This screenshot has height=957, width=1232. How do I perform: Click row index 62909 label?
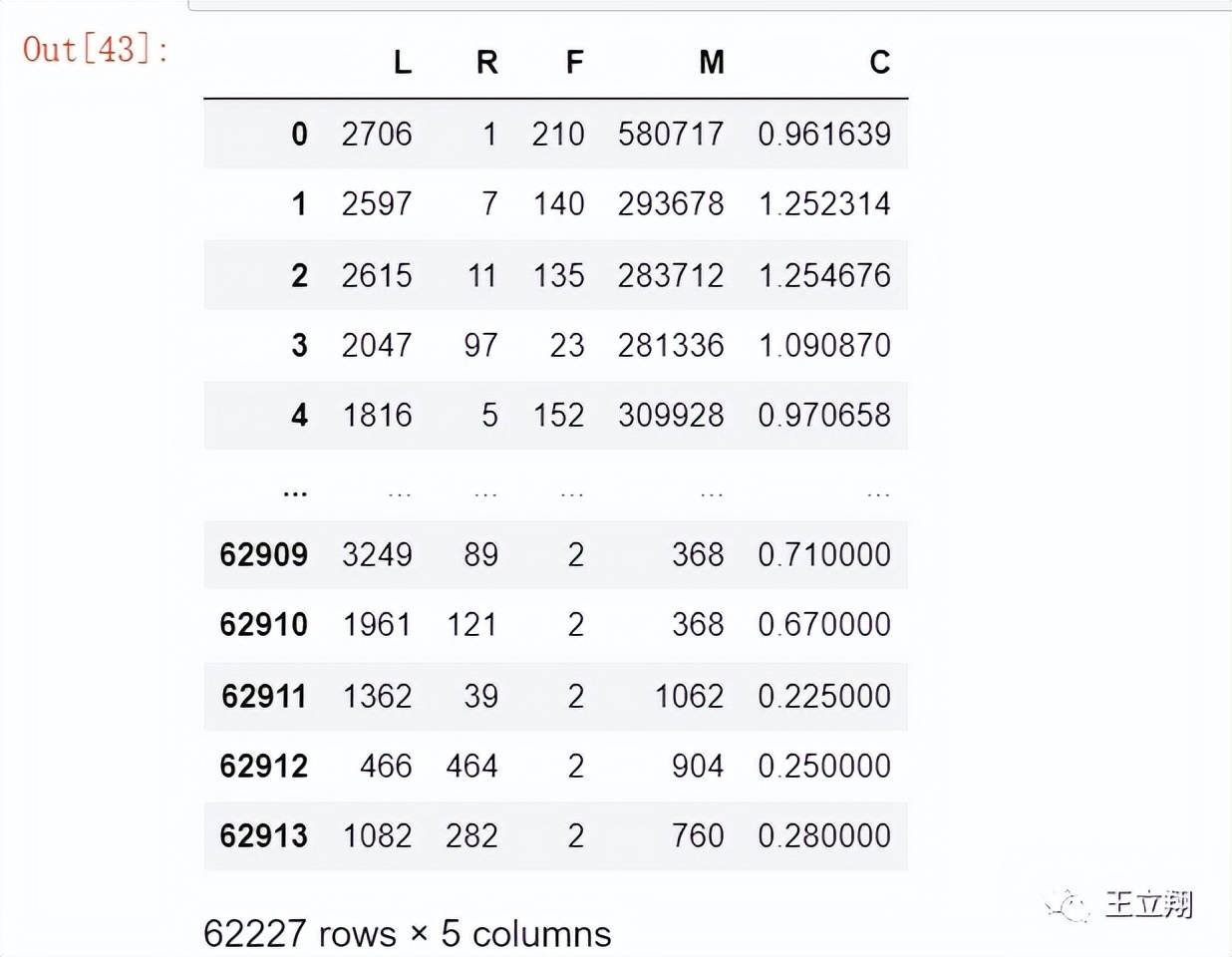point(264,554)
